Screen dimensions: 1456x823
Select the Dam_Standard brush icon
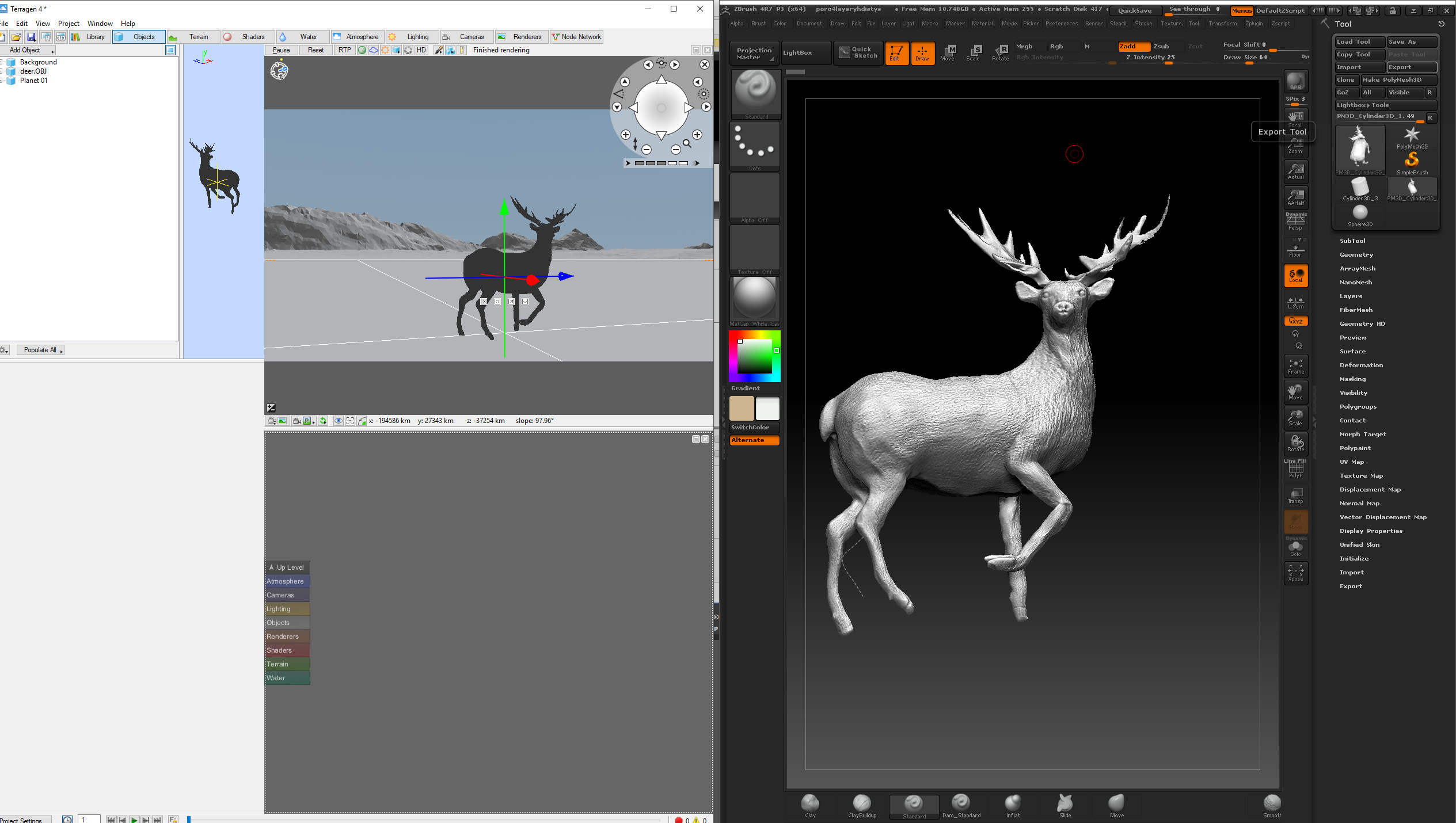[x=961, y=805]
